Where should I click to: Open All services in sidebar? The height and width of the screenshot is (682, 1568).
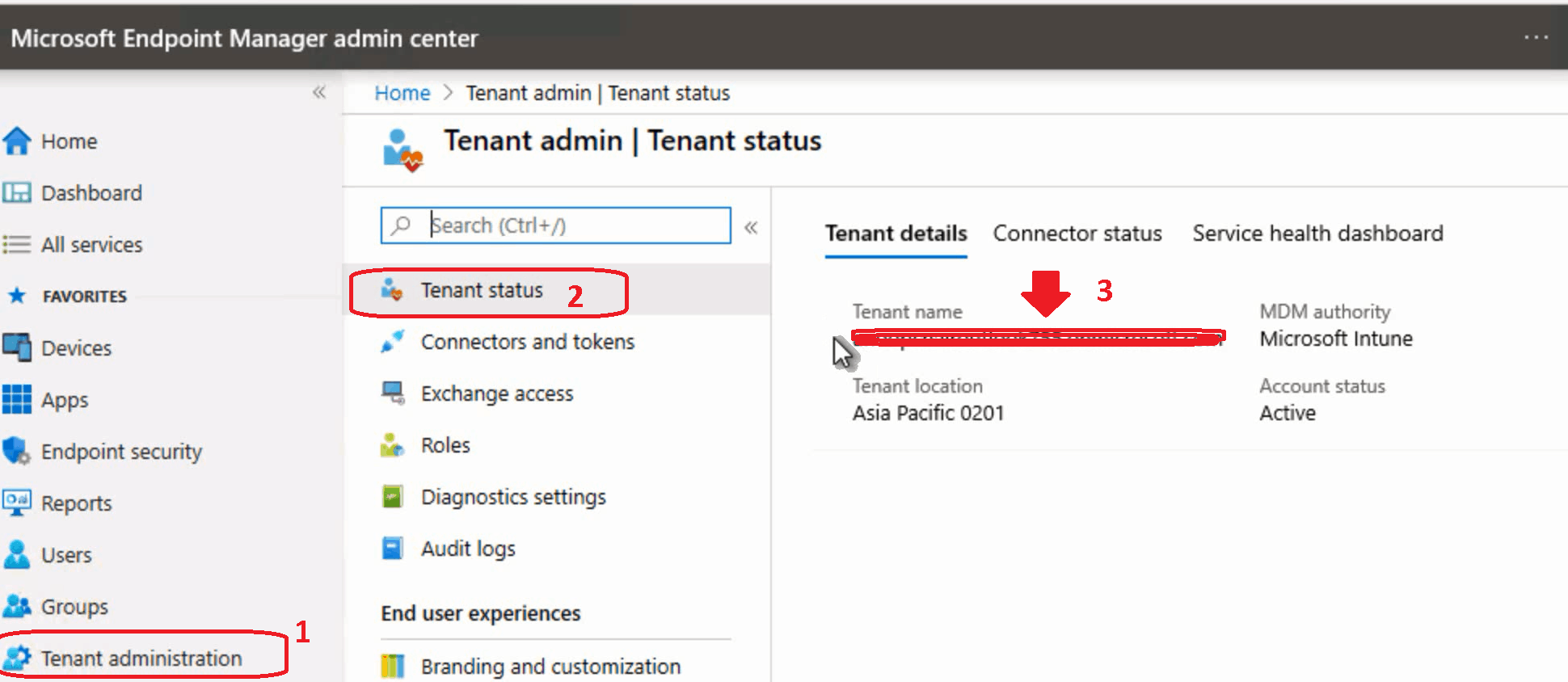point(92,245)
